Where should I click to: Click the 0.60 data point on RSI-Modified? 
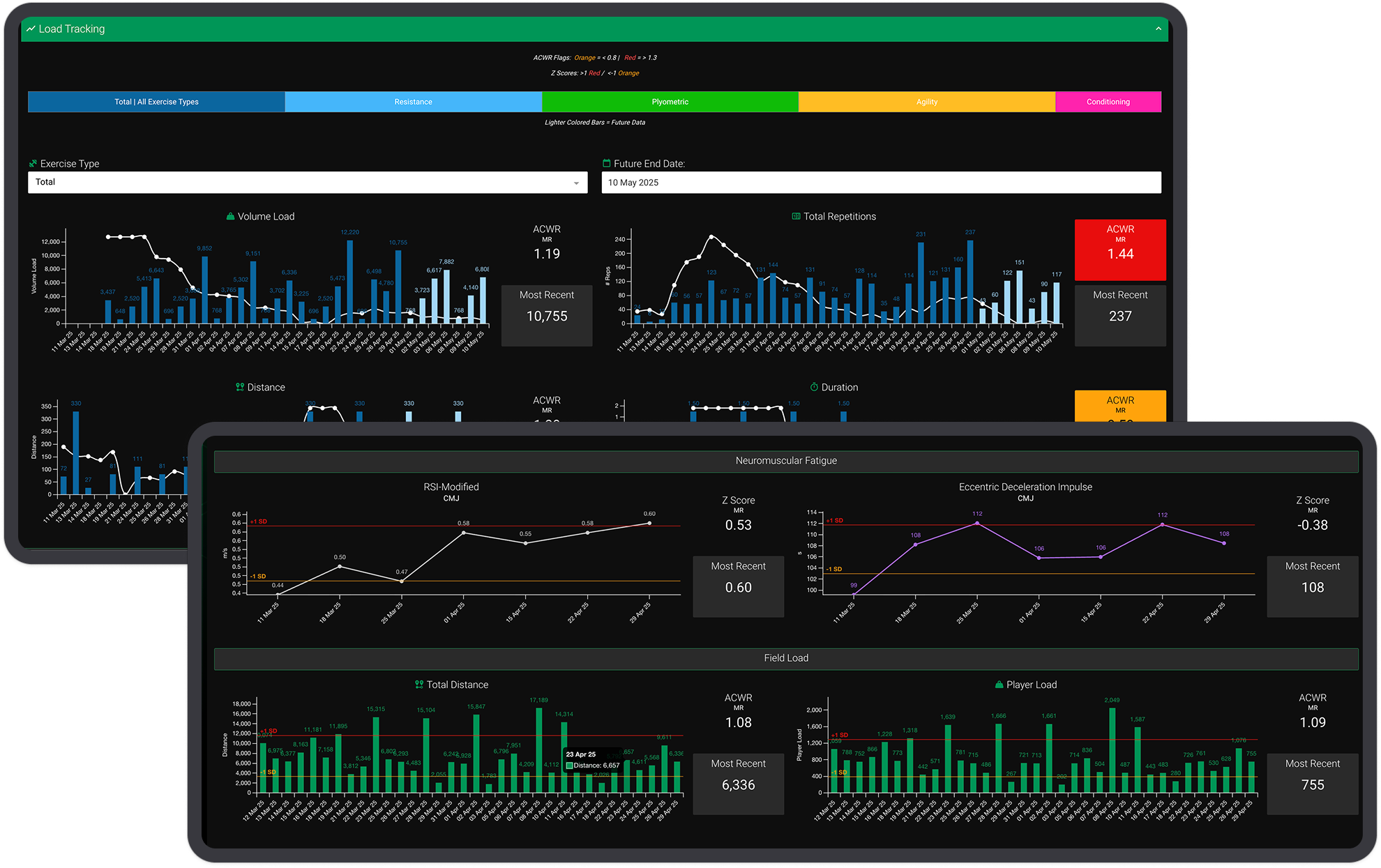pyautogui.click(x=649, y=523)
